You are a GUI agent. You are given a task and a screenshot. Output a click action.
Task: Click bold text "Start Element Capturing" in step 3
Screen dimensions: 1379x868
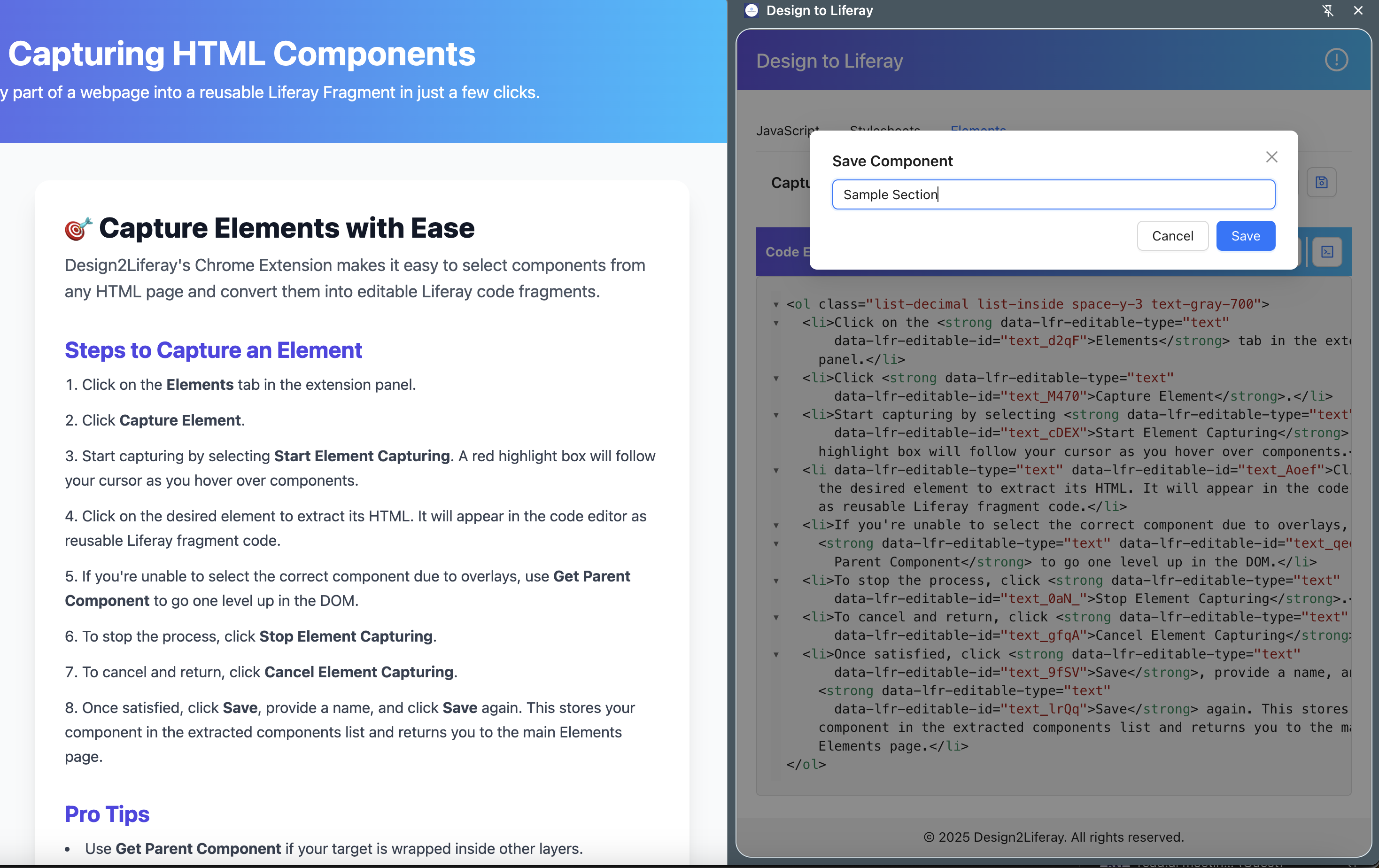362,456
